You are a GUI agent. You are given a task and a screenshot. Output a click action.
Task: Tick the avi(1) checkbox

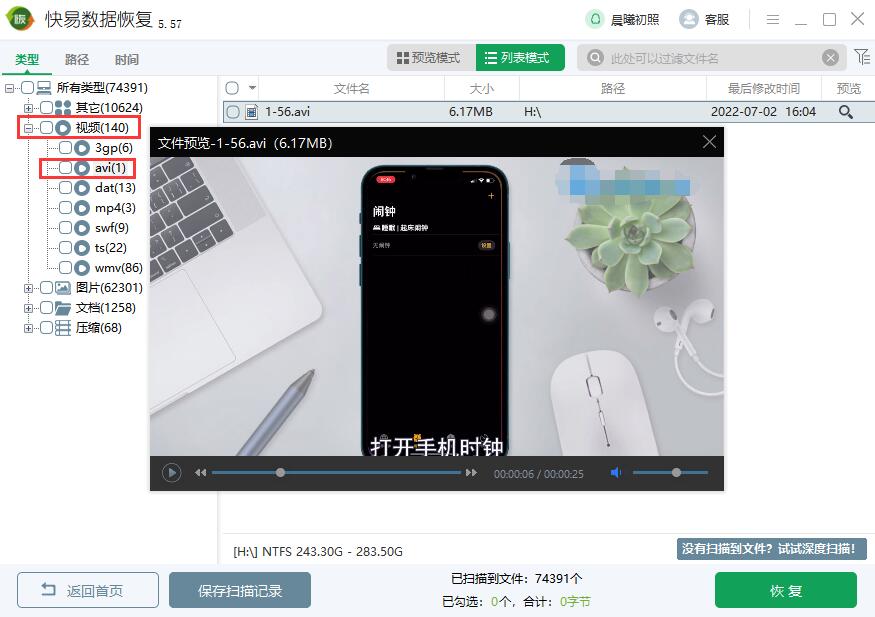click(x=65, y=167)
